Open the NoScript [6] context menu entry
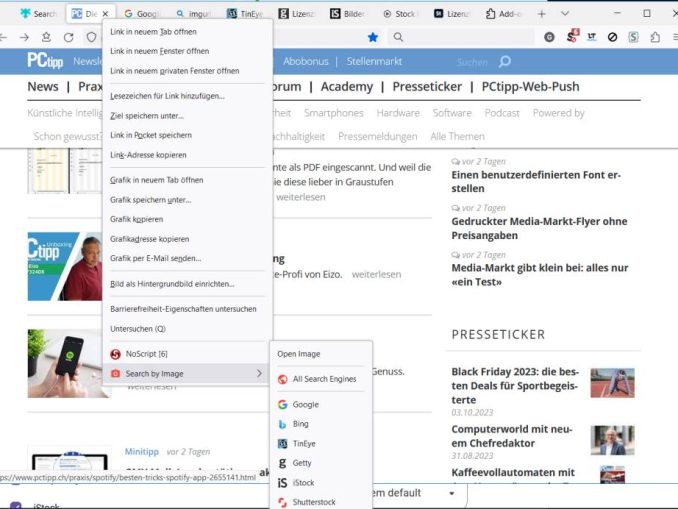Viewport: 678px width, 509px height. coord(188,354)
